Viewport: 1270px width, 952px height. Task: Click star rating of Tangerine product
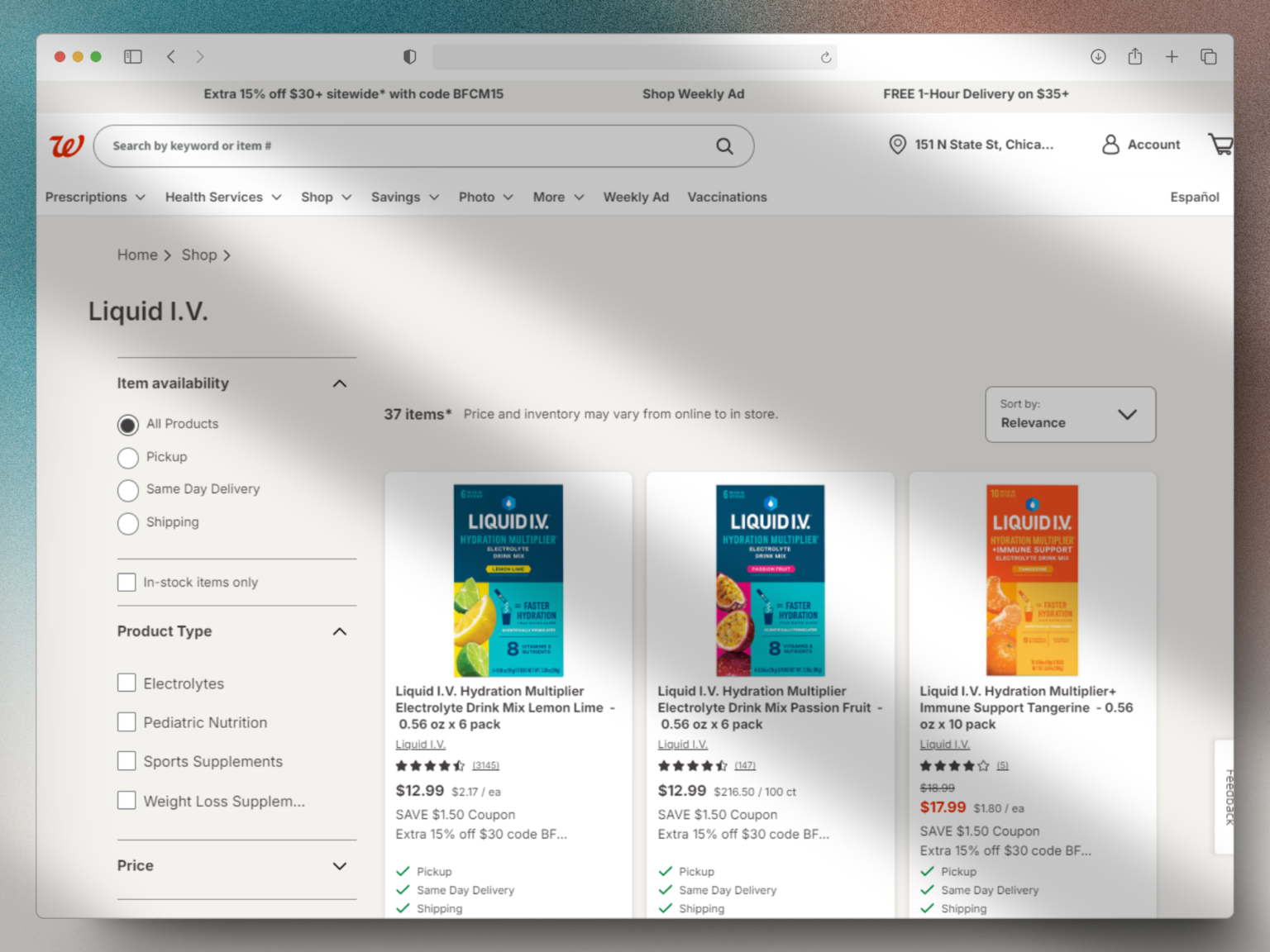coord(954,766)
